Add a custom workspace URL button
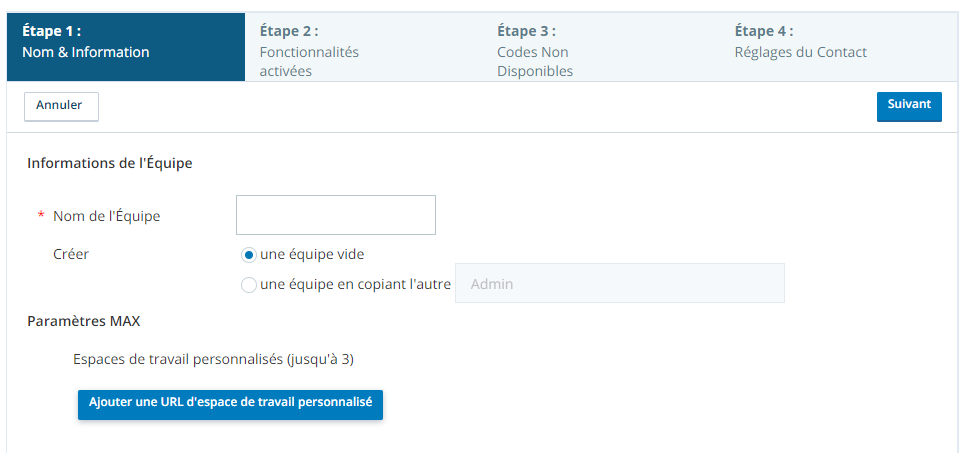 coord(230,404)
